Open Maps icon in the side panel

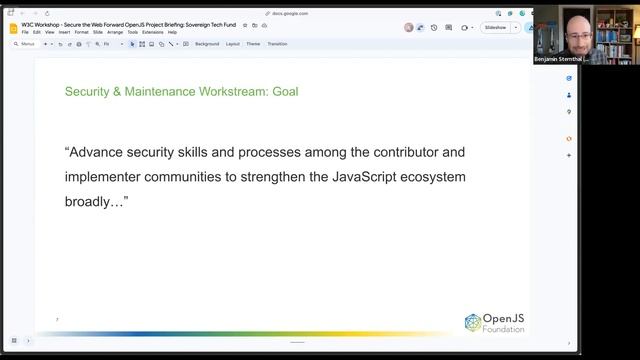[569, 112]
